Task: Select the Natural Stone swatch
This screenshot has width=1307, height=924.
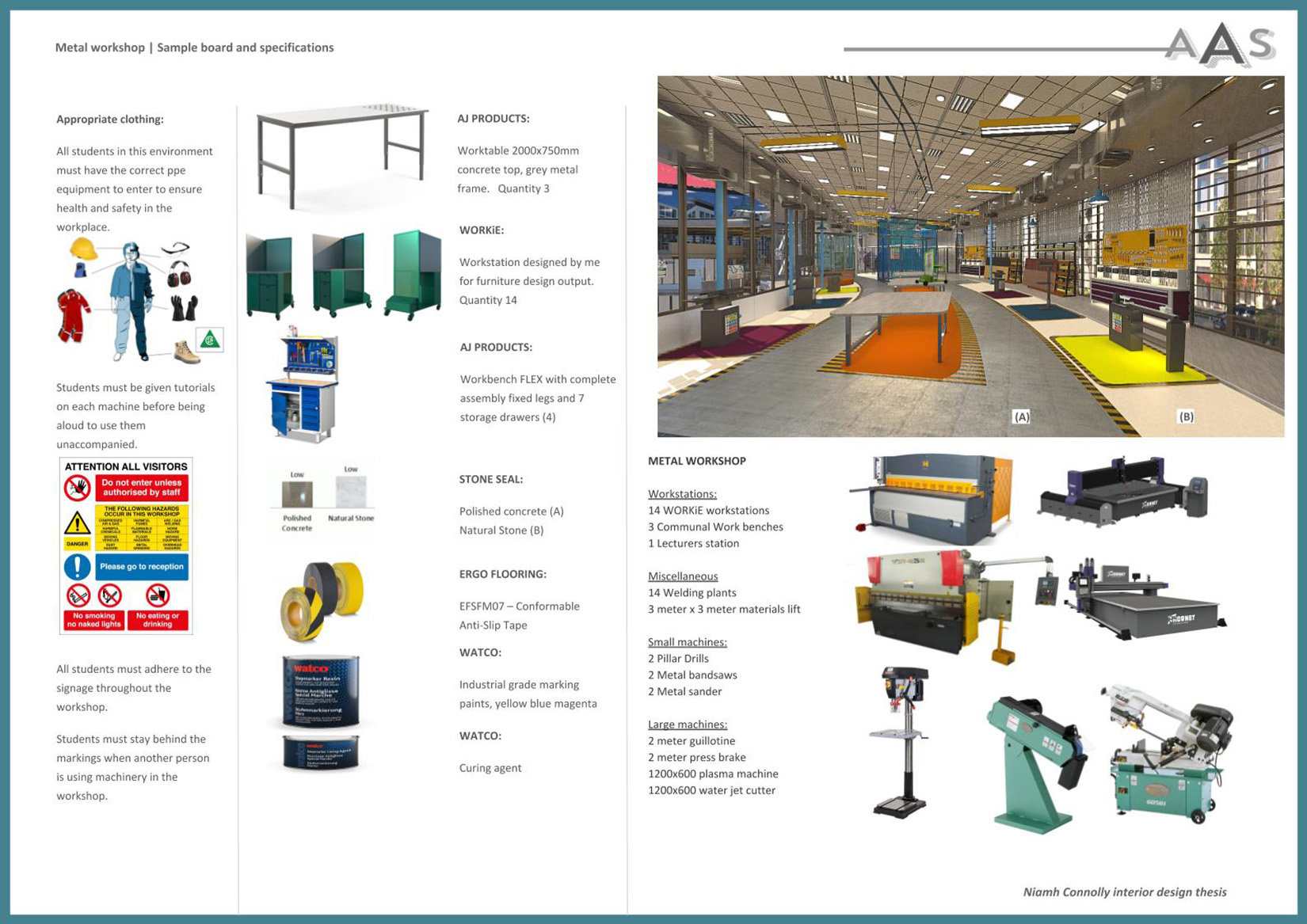Action: [x=351, y=492]
